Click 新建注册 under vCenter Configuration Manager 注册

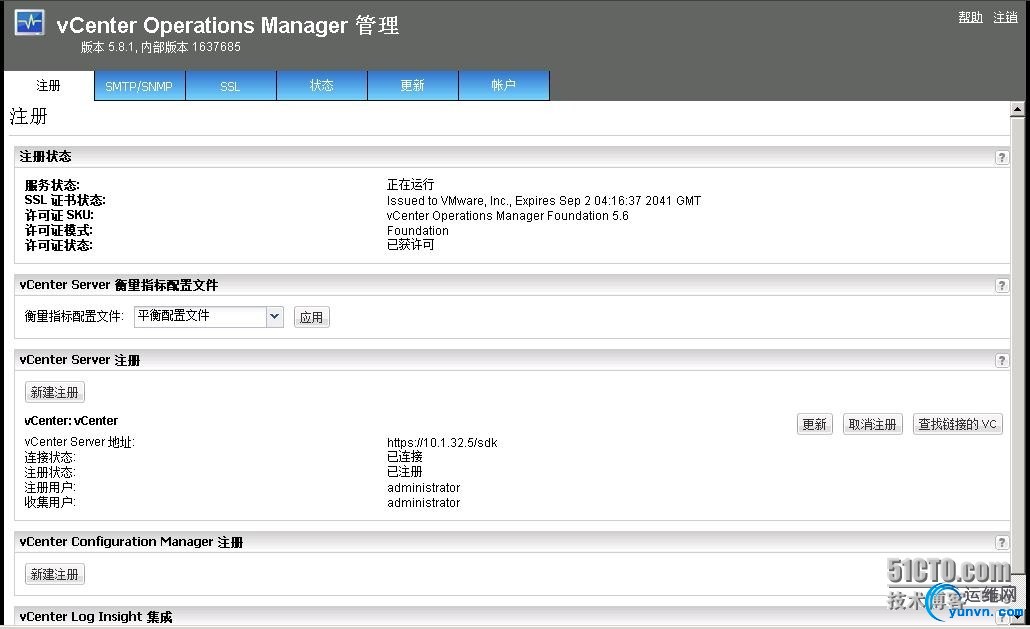click(x=55, y=575)
